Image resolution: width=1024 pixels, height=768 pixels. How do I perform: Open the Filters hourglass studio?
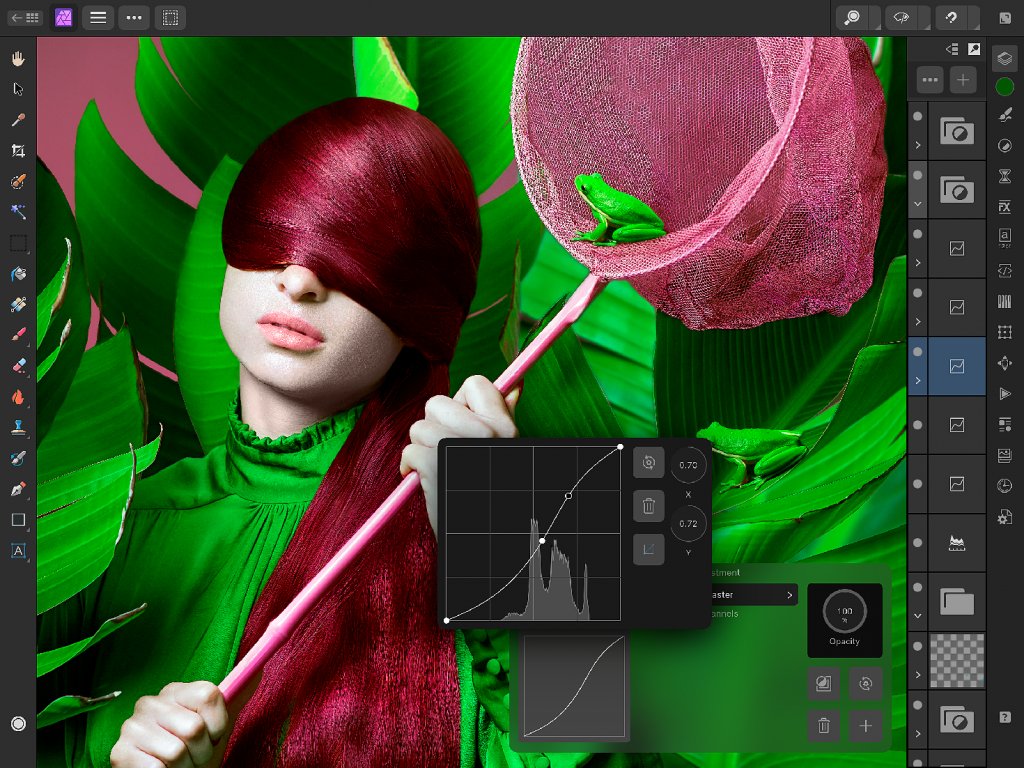(1004, 176)
